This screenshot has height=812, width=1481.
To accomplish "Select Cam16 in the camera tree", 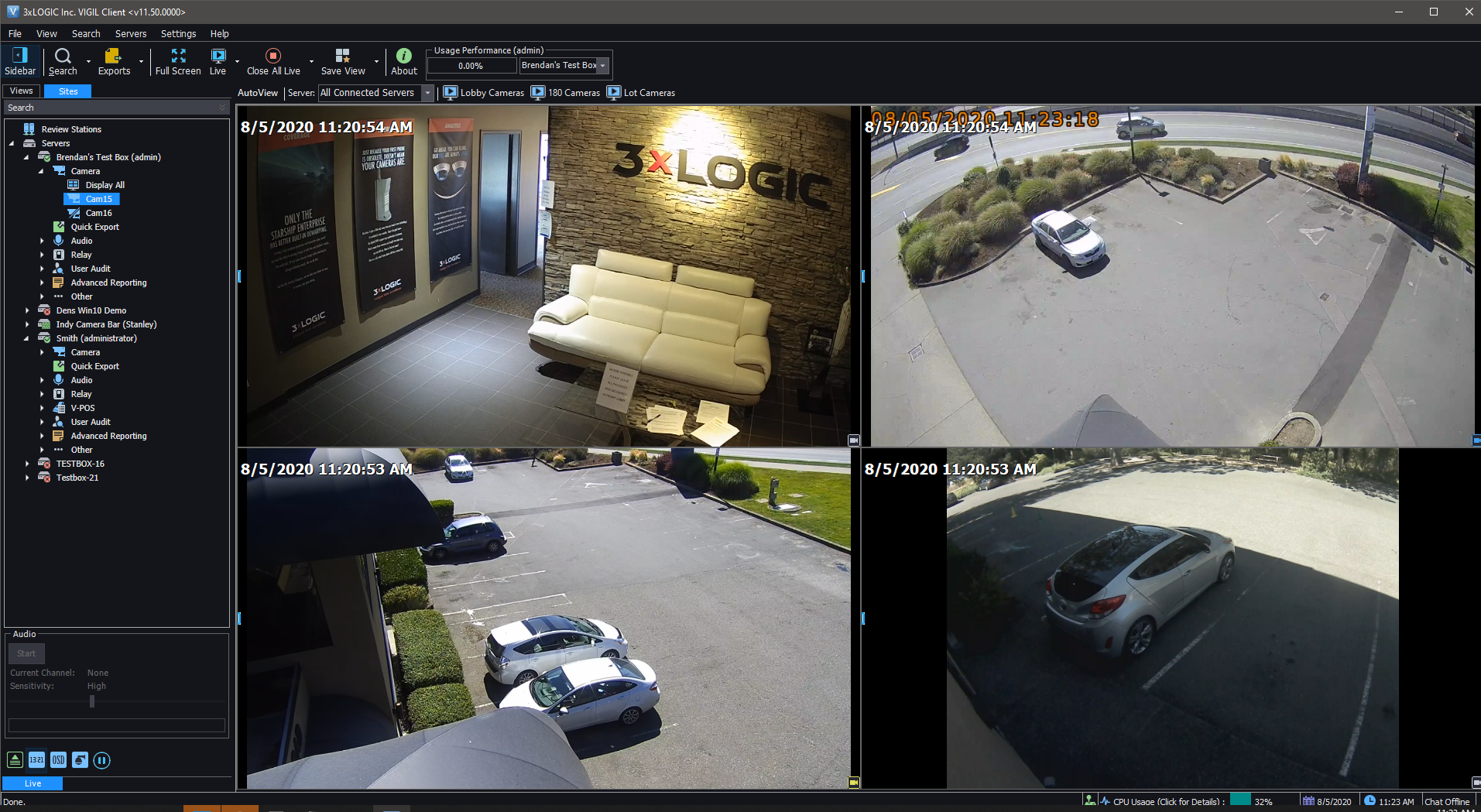I will pos(98,212).
